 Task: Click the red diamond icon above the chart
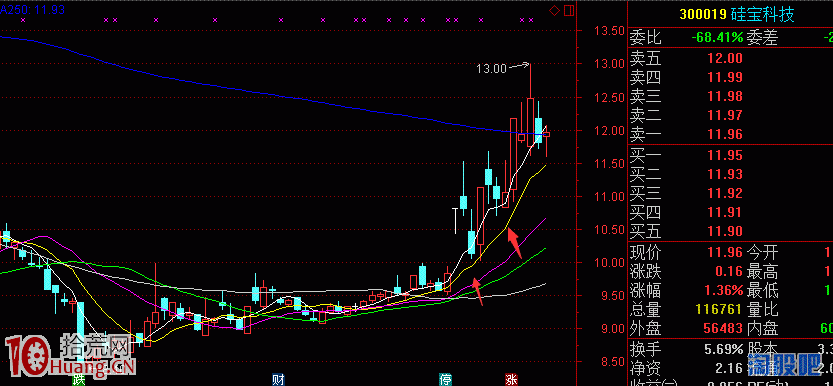(x=555, y=10)
